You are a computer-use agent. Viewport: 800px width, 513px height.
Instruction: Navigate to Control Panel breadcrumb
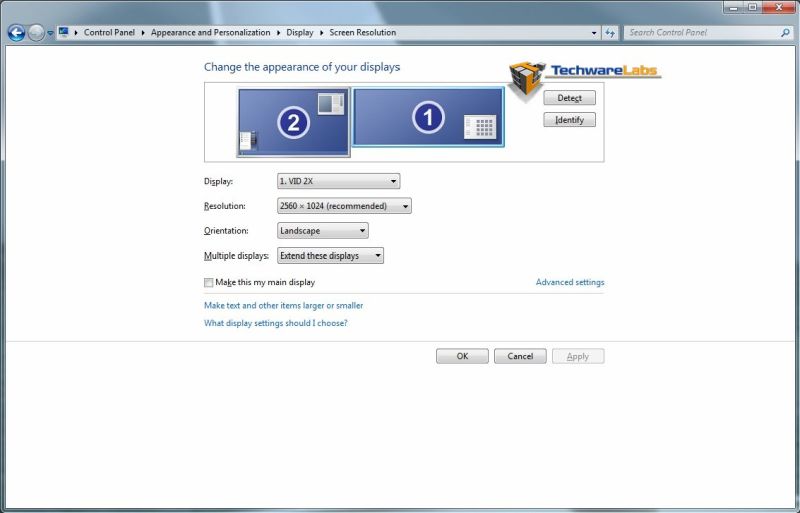[x=109, y=32]
